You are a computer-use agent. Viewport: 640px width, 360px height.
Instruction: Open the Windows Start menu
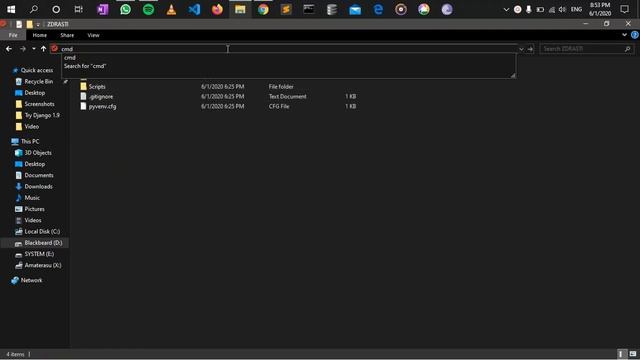[11, 9]
